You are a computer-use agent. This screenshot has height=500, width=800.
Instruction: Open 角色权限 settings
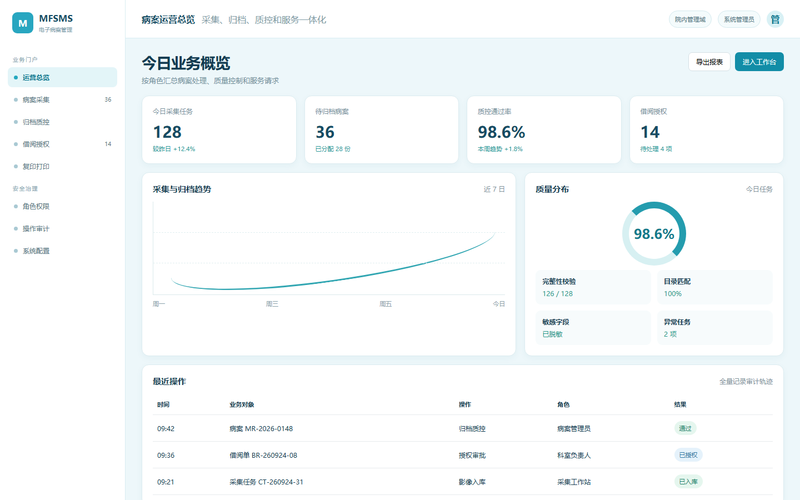62,206
